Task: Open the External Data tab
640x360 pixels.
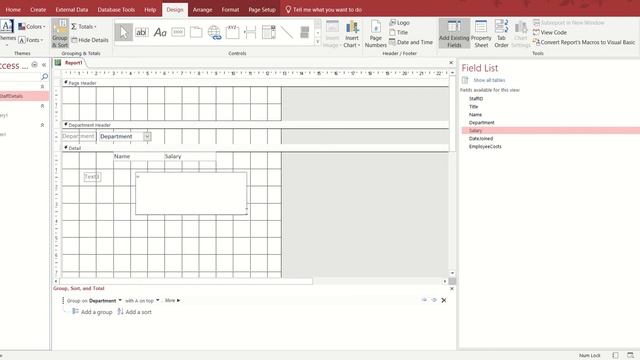Action: 72,9
